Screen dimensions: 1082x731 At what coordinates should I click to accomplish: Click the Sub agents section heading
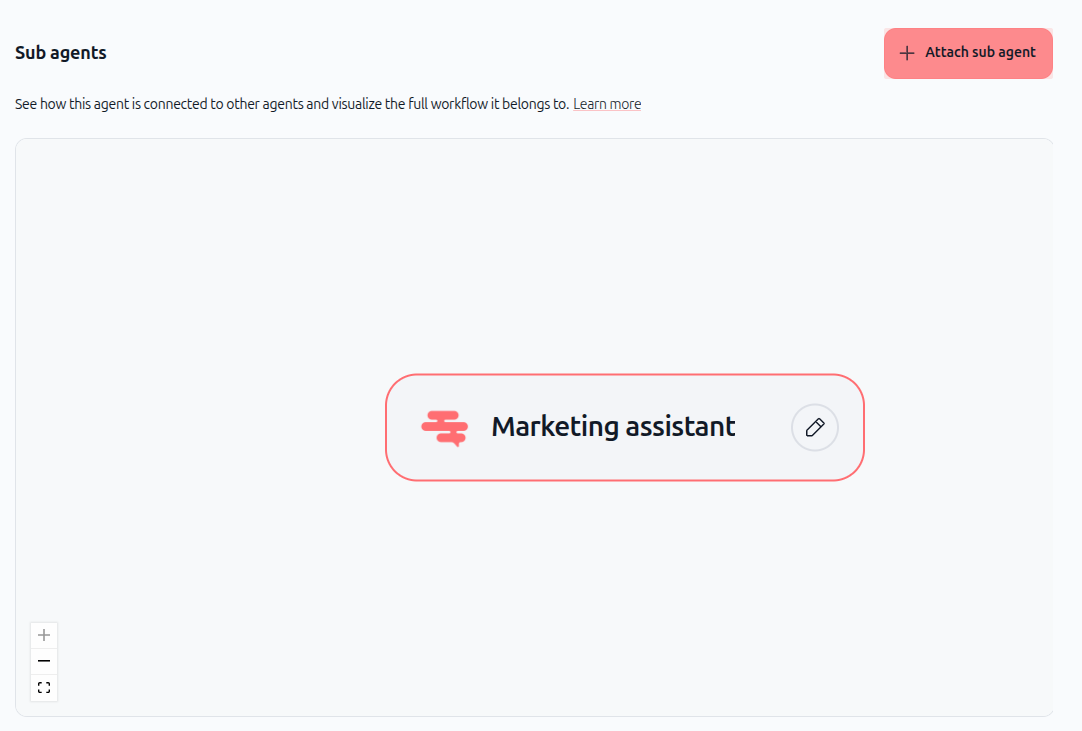click(61, 53)
